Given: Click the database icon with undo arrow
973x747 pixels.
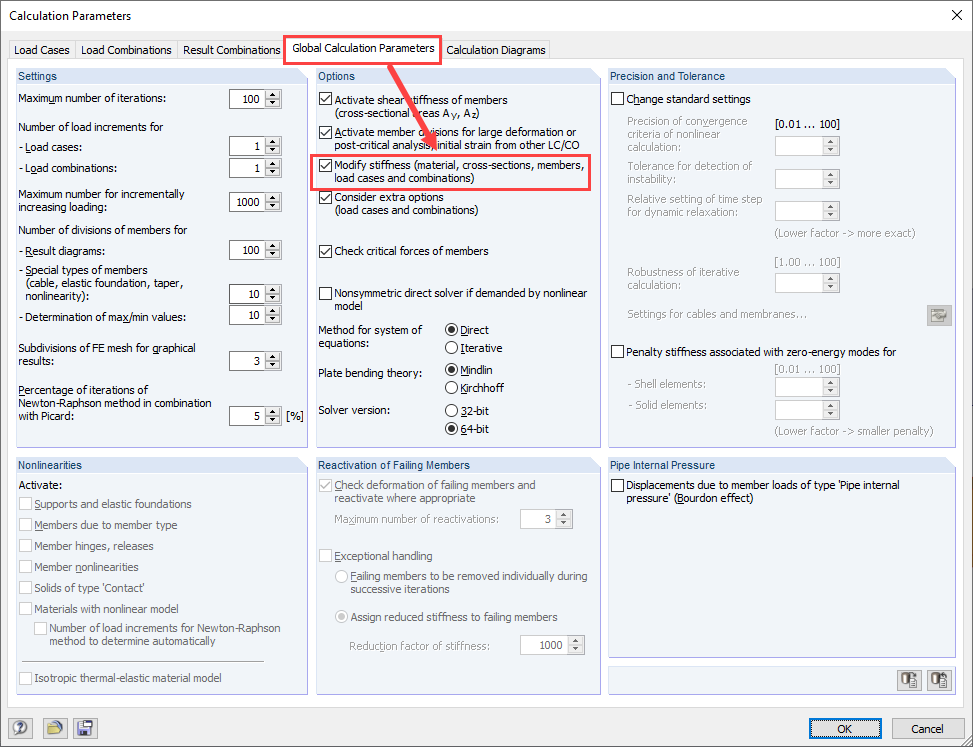Looking at the screenshot, I should point(939,680).
